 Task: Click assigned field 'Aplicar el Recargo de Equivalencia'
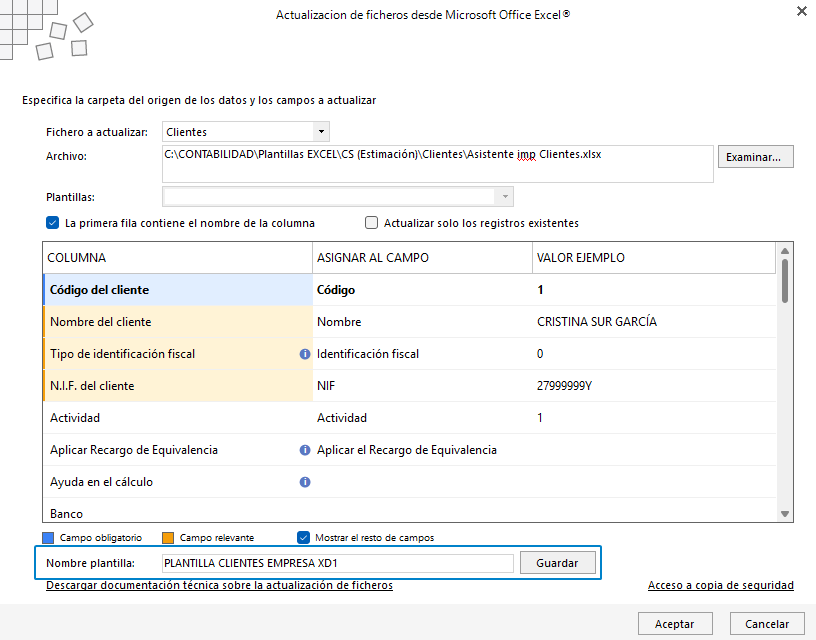[x=422, y=450]
